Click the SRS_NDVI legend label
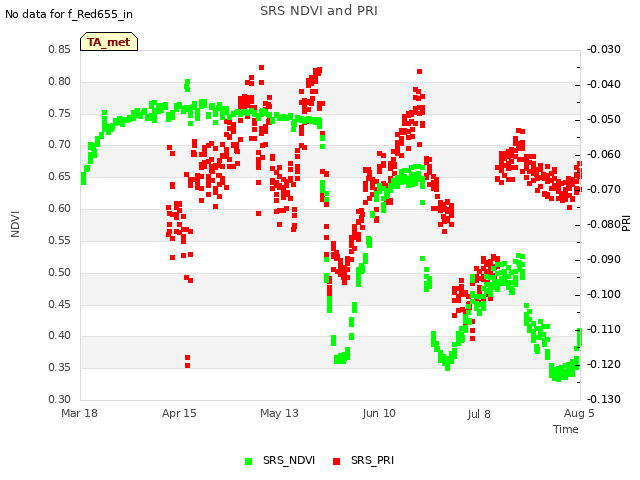The image size is (640, 480). click(289, 460)
